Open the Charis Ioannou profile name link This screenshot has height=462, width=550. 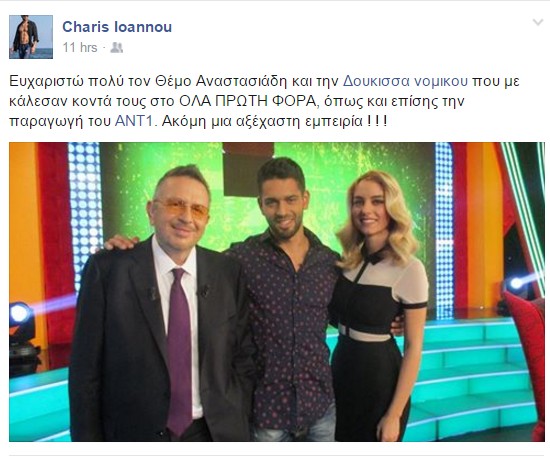[x=117, y=27]
